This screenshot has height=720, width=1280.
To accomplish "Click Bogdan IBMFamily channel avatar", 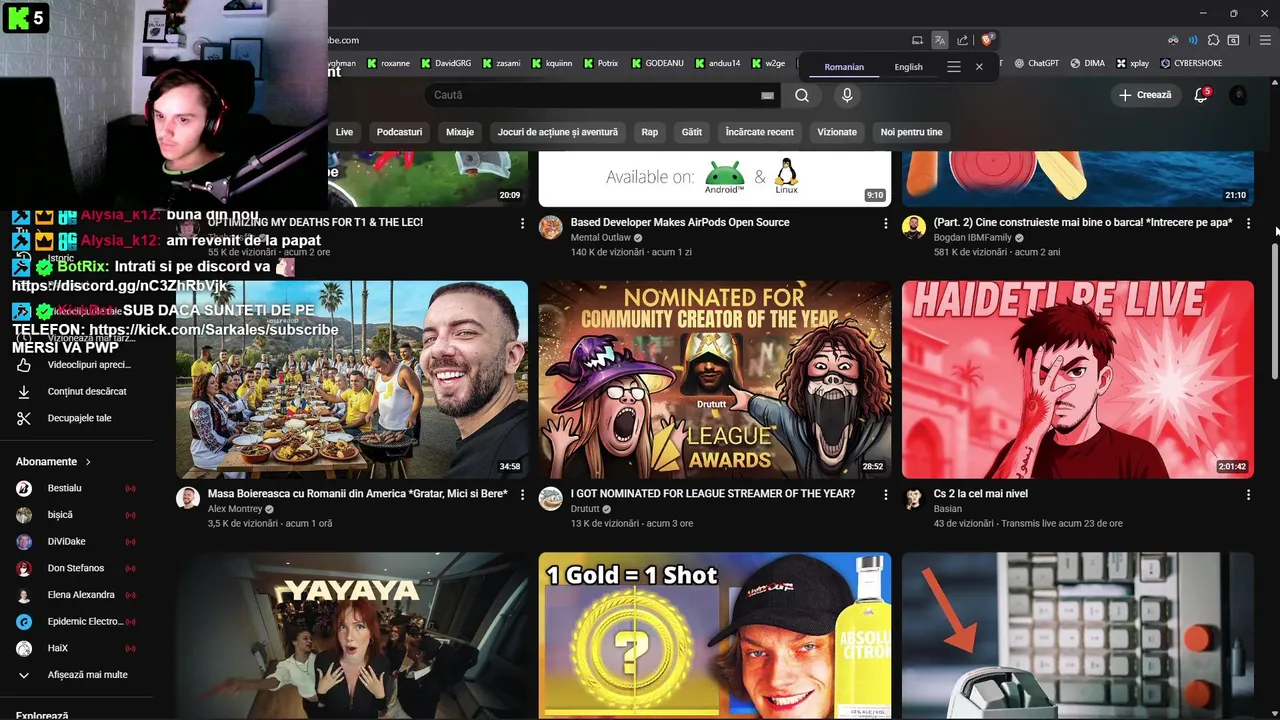I will coord(914,227).
